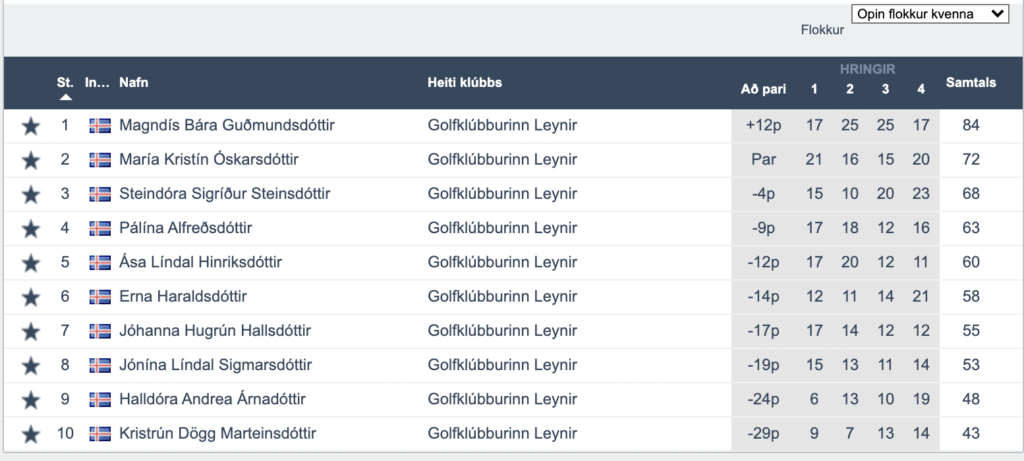Image resolution: width=1024 pixels, height=461 pixels.
Task: Open Golfklúbburinn Leynir in Erna's row
Action: 502,296
